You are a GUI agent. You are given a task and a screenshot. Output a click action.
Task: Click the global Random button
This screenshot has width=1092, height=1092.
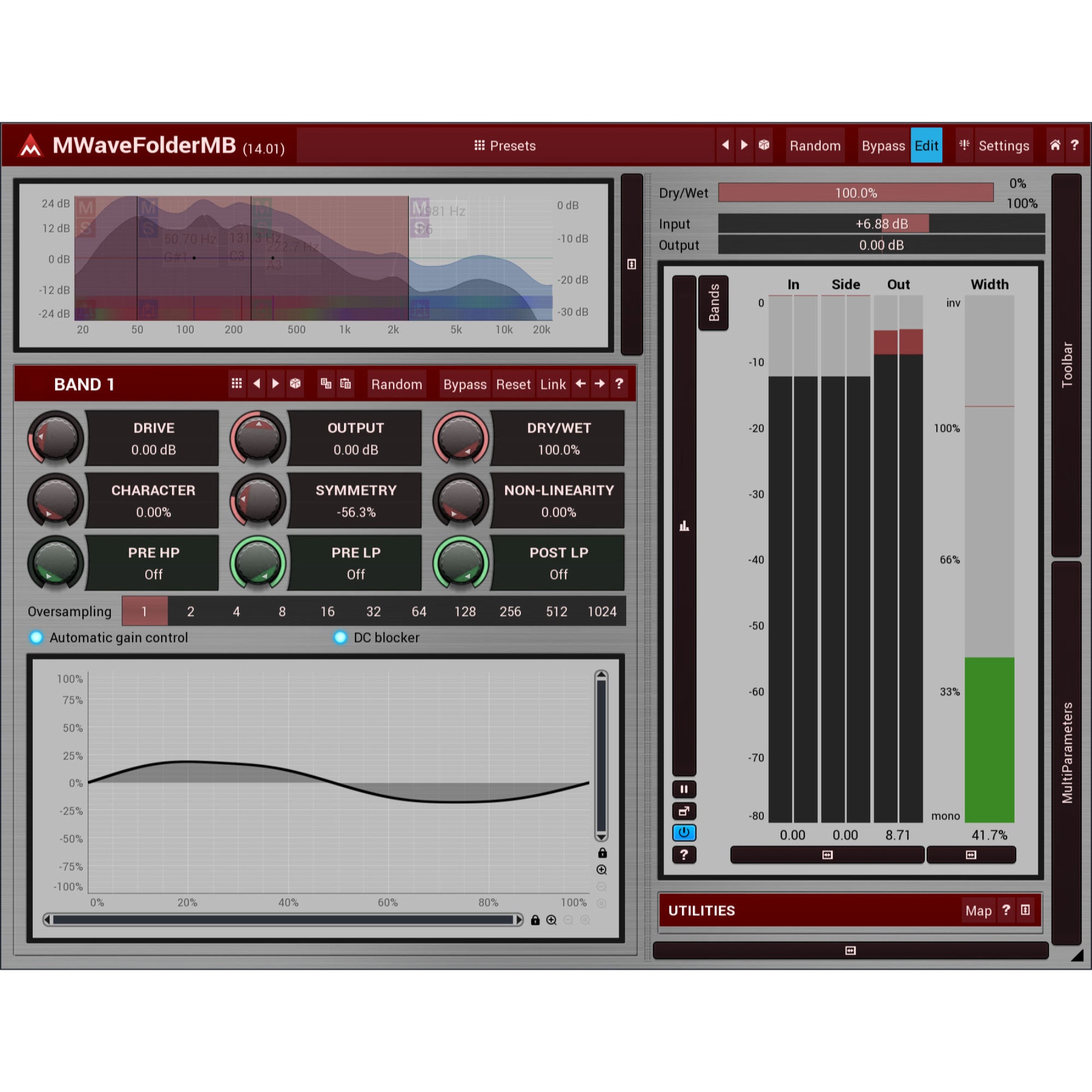pyautogui.click(x=815, y=146)
